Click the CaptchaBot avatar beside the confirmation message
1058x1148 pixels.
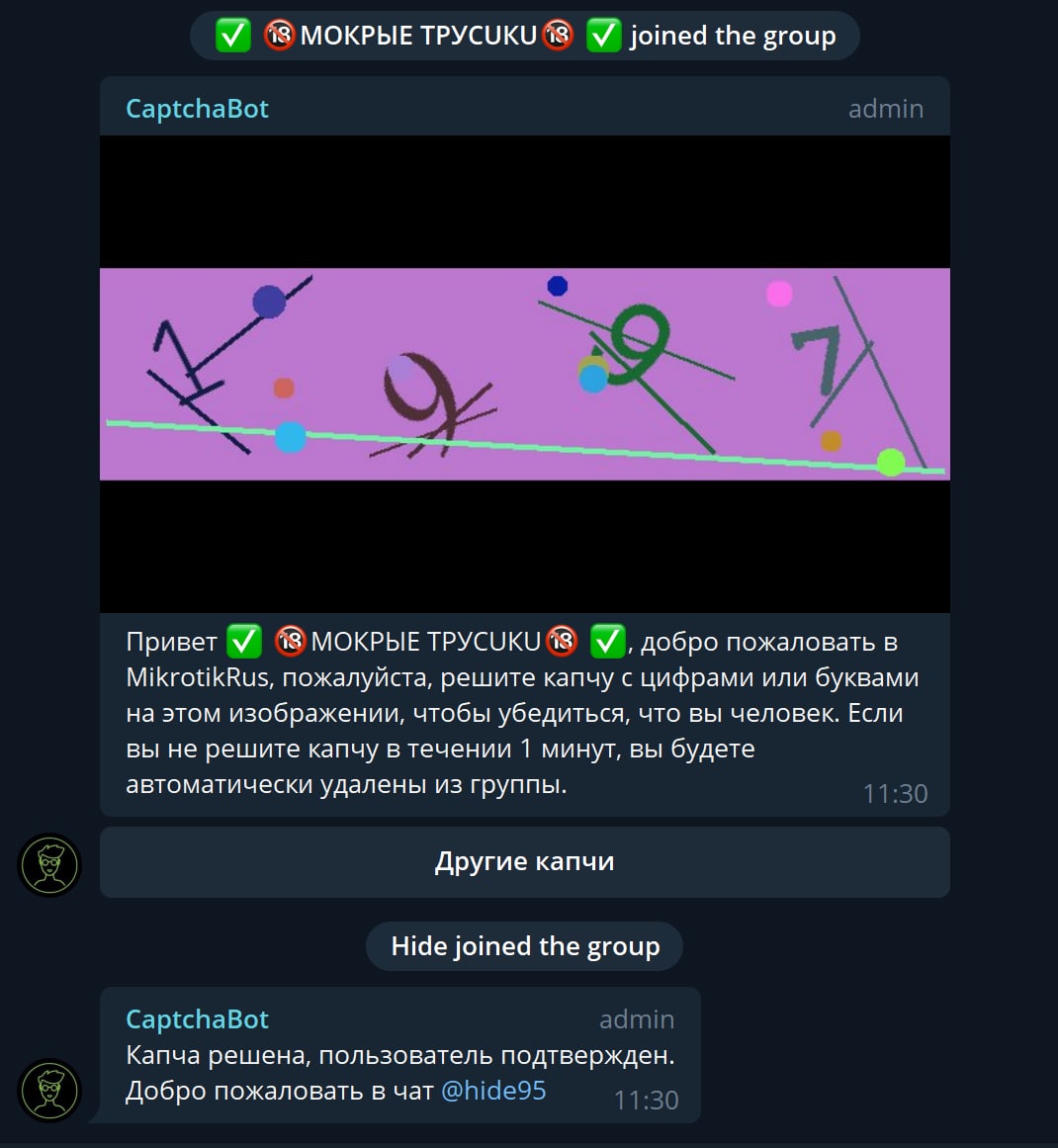49,1091
